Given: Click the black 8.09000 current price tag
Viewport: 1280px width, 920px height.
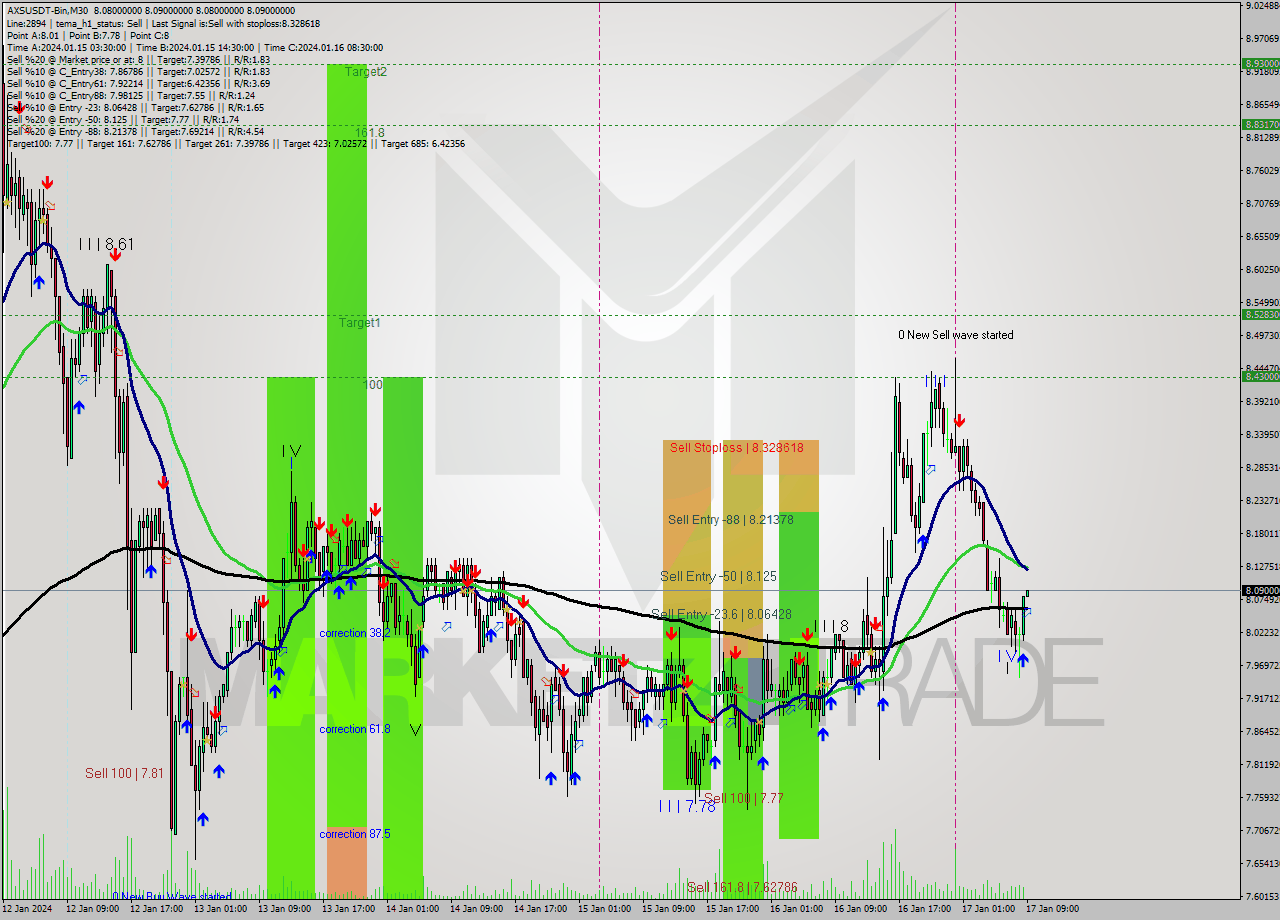Looking at the screenshot, I should click(1261, 590).
